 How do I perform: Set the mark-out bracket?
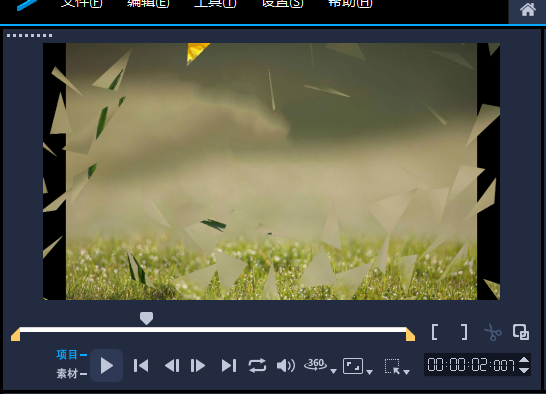[464, 332]
